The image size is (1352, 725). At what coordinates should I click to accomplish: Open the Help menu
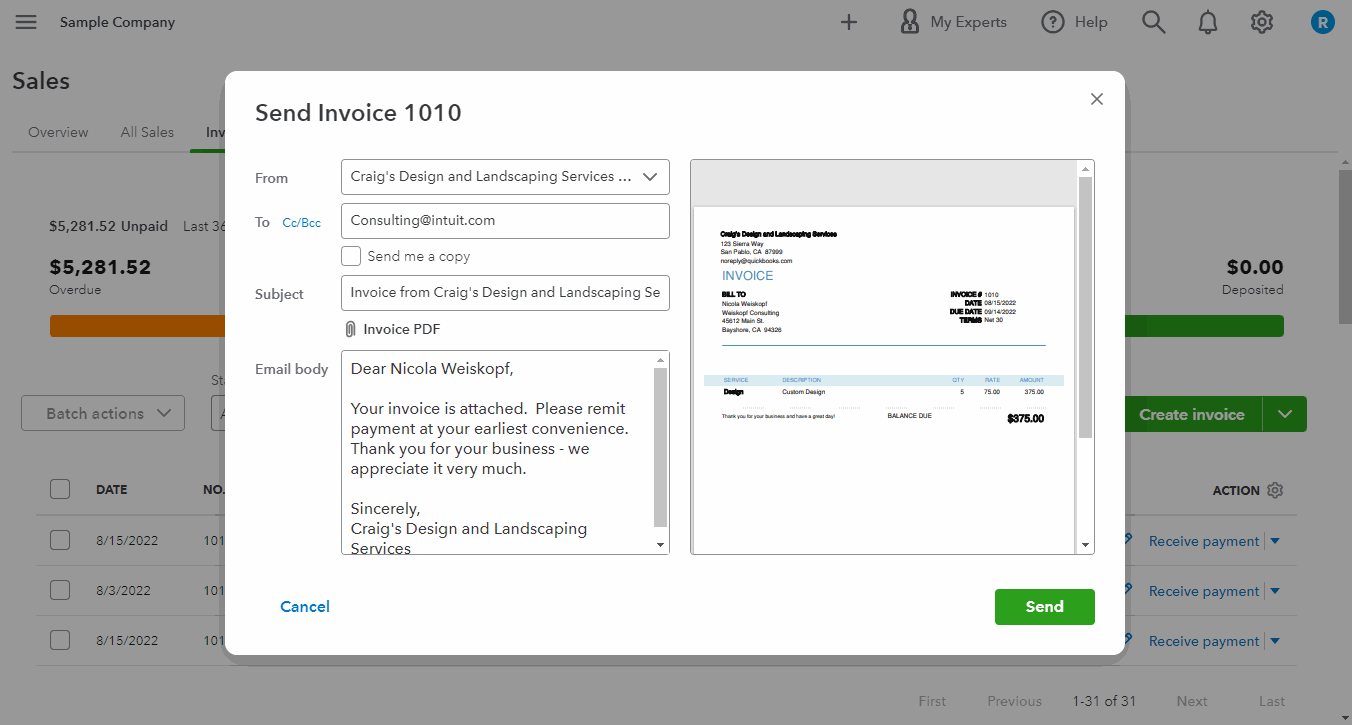point(1074,22)
